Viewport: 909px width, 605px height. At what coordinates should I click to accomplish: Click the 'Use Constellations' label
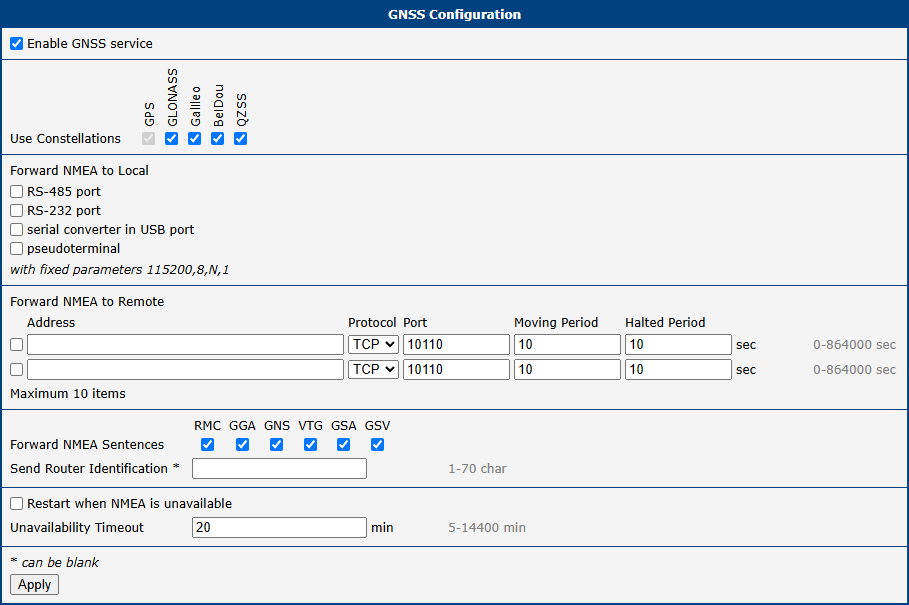(x=66, y=139)
